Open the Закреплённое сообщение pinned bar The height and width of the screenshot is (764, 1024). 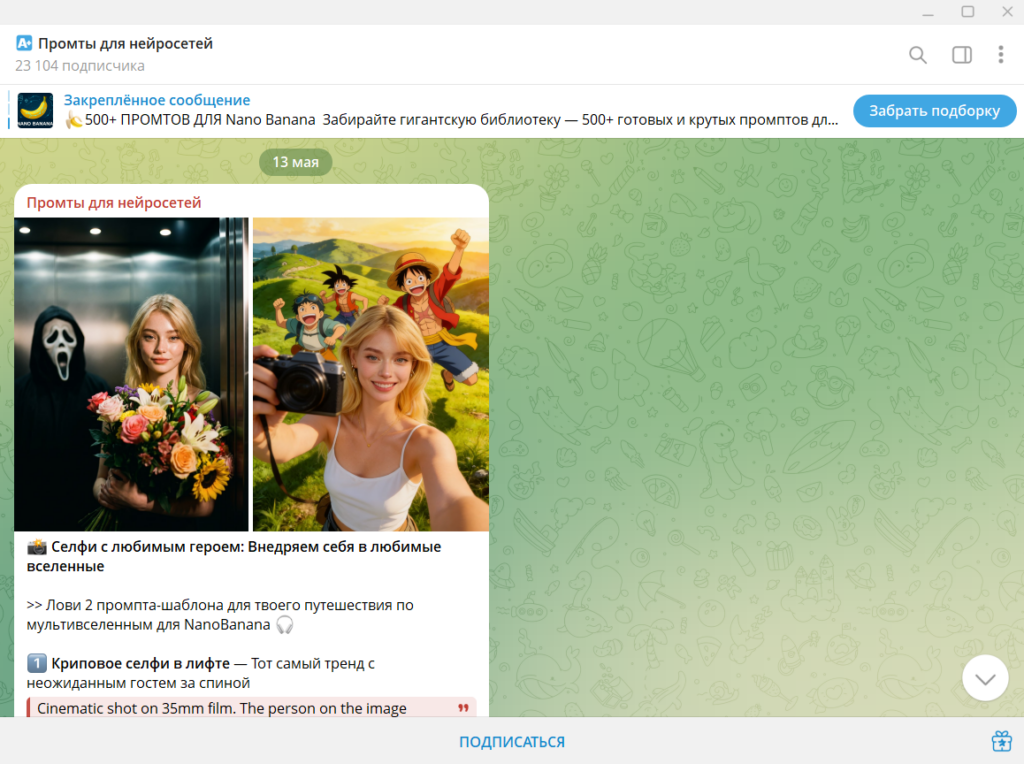pyautogui.click(x=424, y=110)
